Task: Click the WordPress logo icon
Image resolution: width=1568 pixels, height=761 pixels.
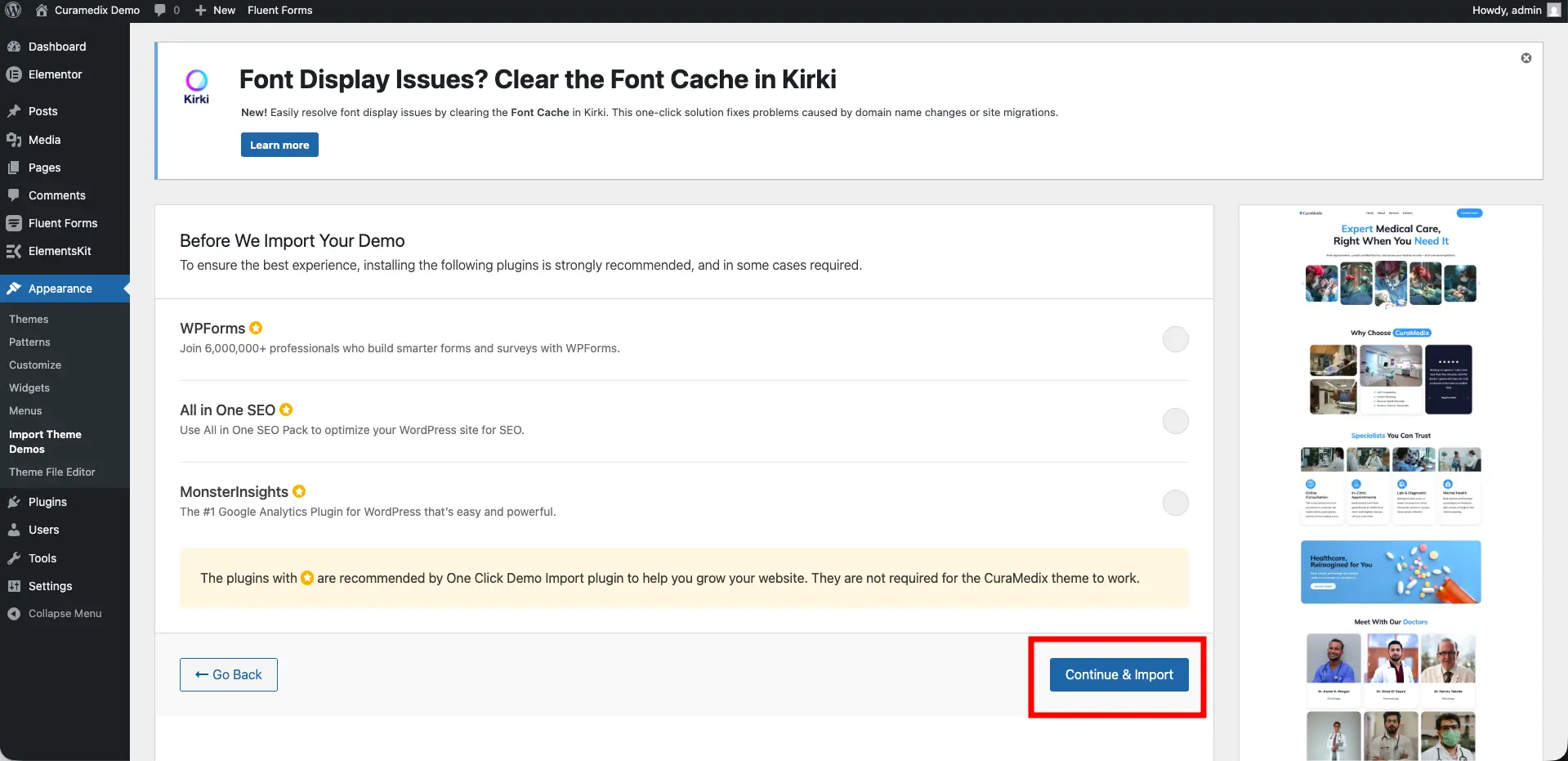Action: coord(13,11)
